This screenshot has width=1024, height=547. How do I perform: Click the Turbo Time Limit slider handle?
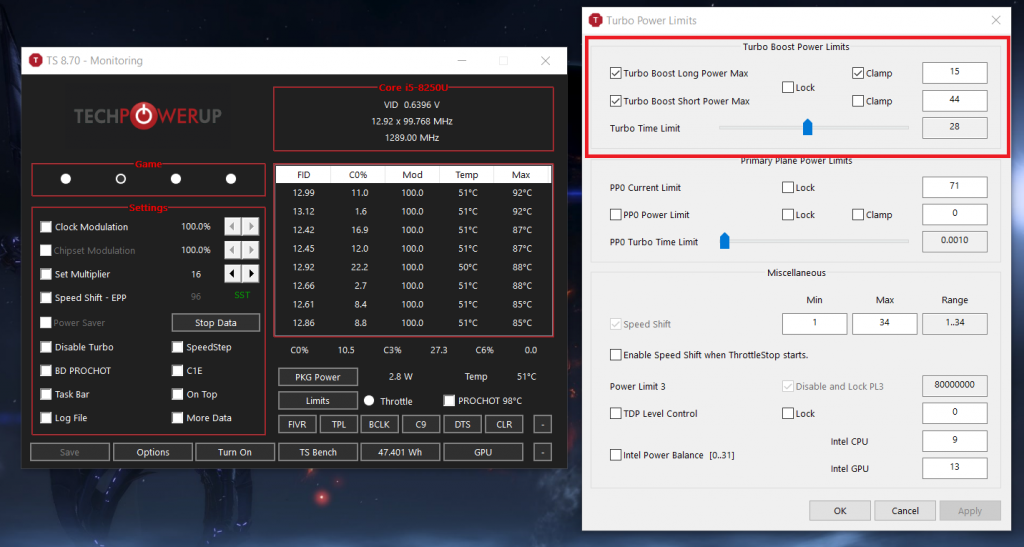(808, 127)
